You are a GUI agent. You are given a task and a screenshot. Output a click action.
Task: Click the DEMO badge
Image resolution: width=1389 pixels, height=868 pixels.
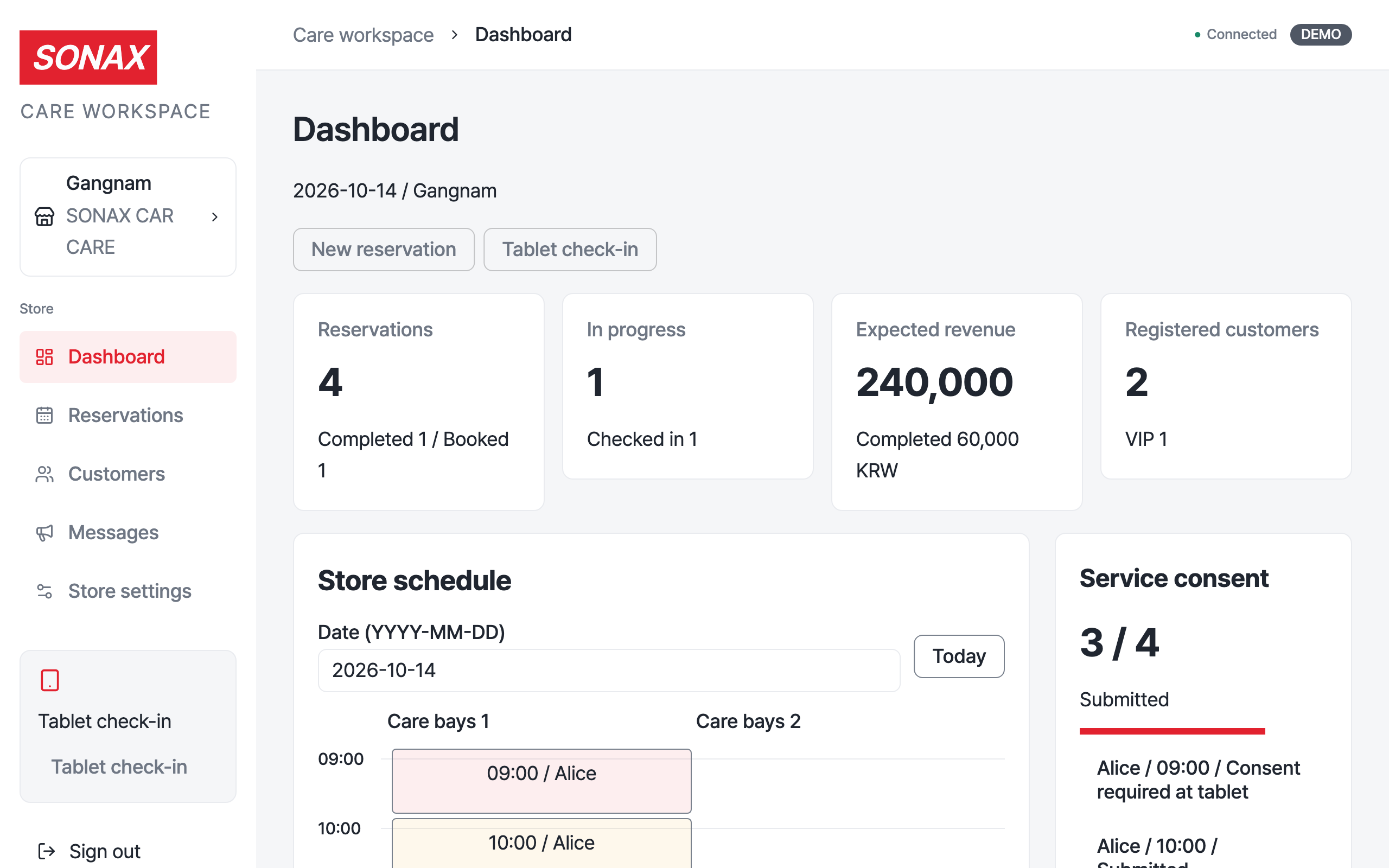(x=1321, y=34)
